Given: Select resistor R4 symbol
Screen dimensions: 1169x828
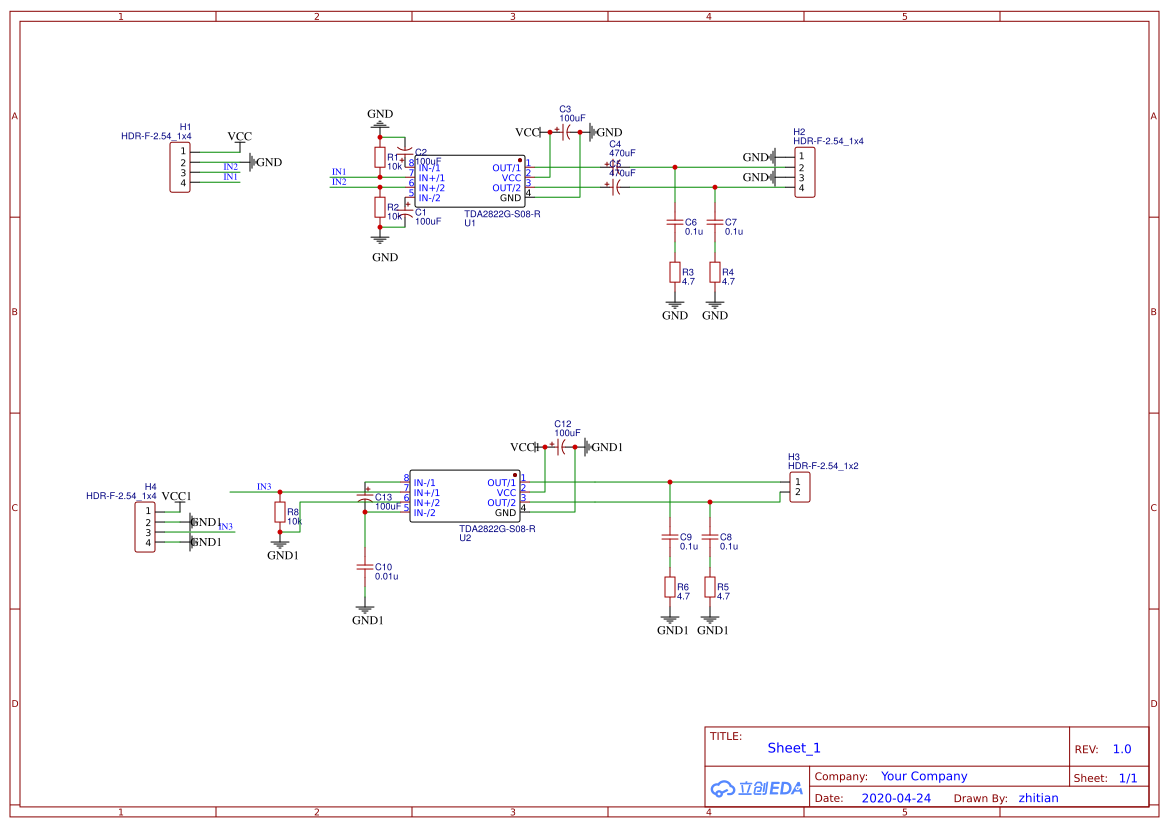Looking at the screenshot, I should coord(715,272).
